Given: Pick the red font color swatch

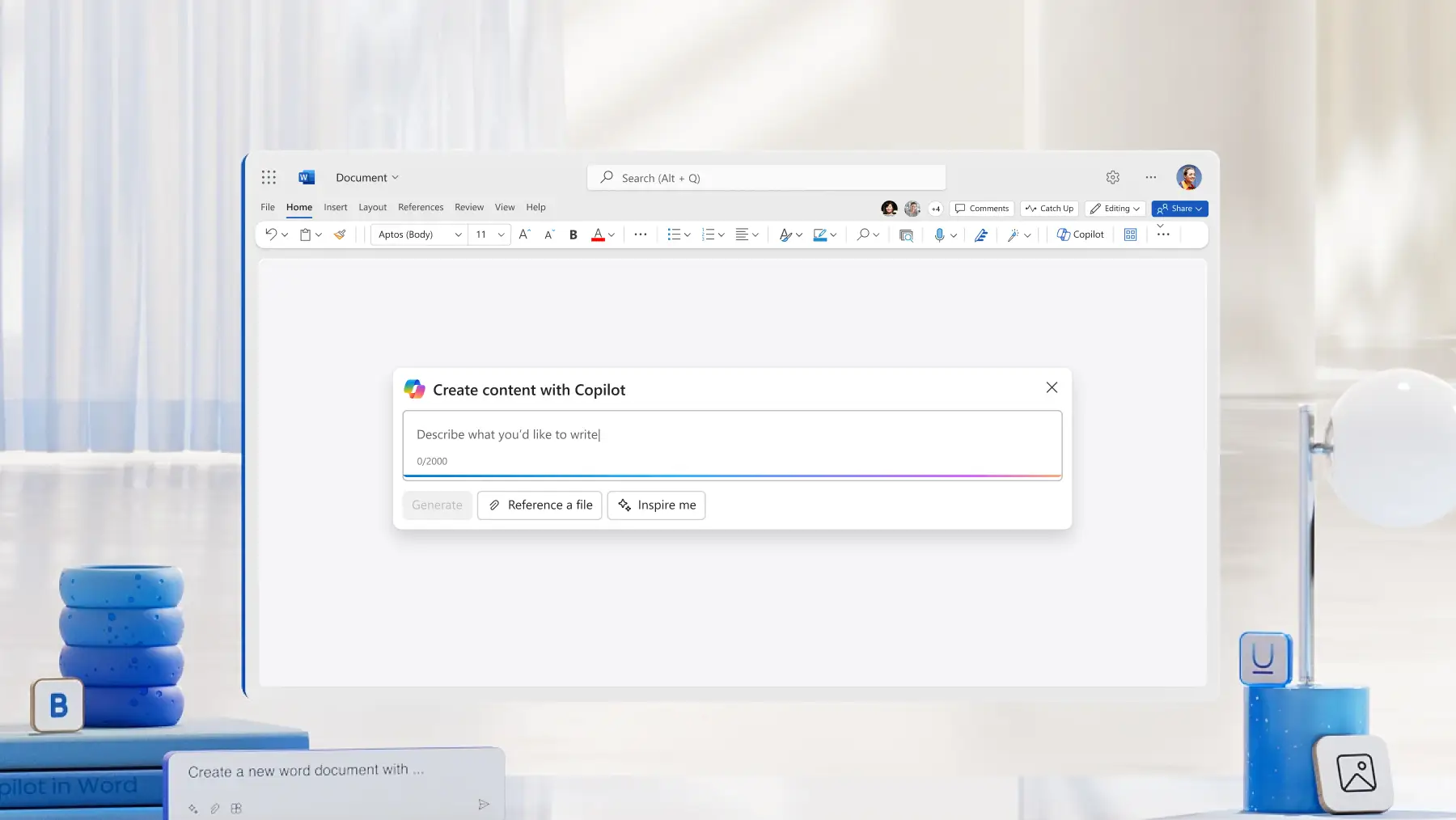Looking at the screenshot, I should pos(599,235).
